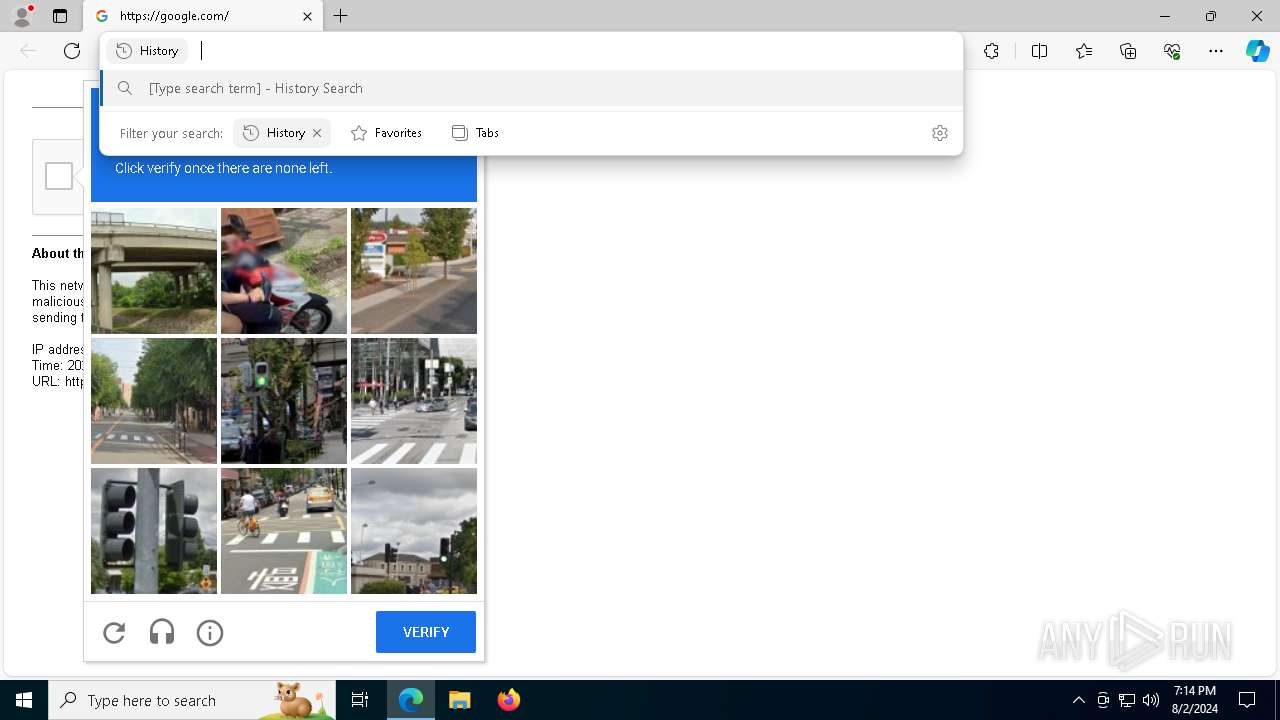1280x720 pixels.
Task: Click the taskbar search box
Action: pos(192,700)
